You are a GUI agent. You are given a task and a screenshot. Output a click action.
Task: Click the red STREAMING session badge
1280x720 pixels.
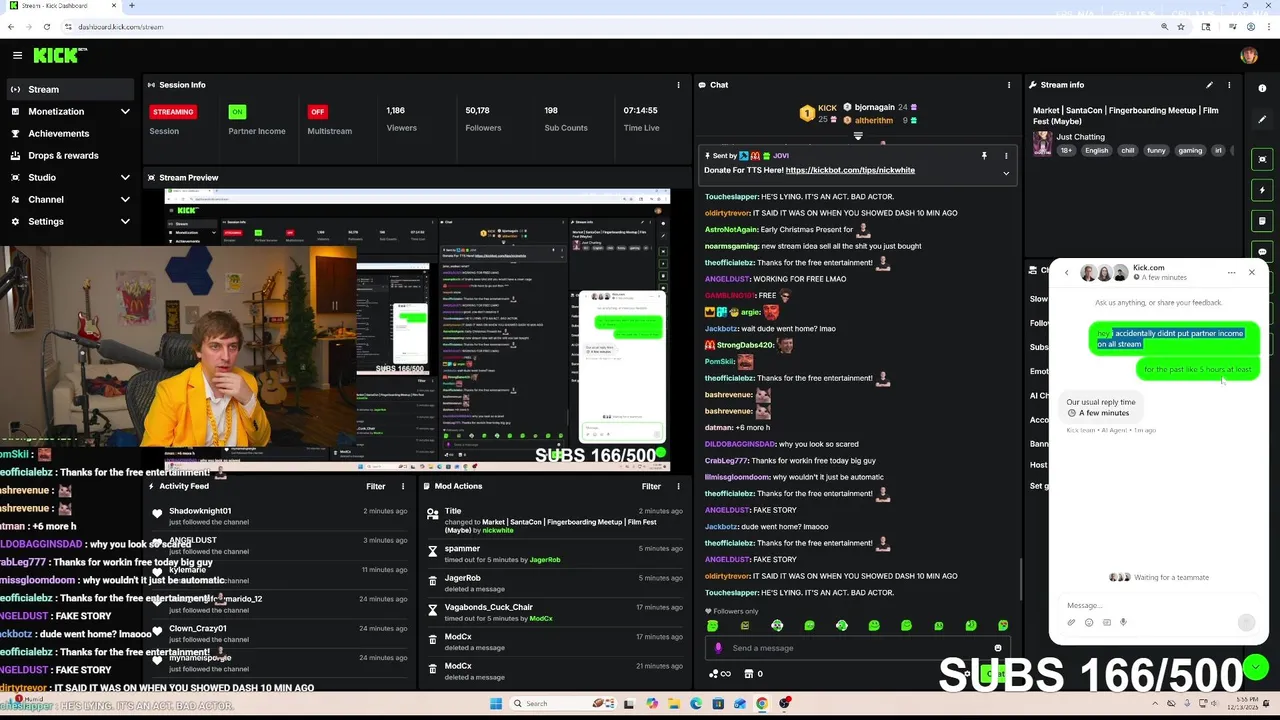tap(173, 111)
